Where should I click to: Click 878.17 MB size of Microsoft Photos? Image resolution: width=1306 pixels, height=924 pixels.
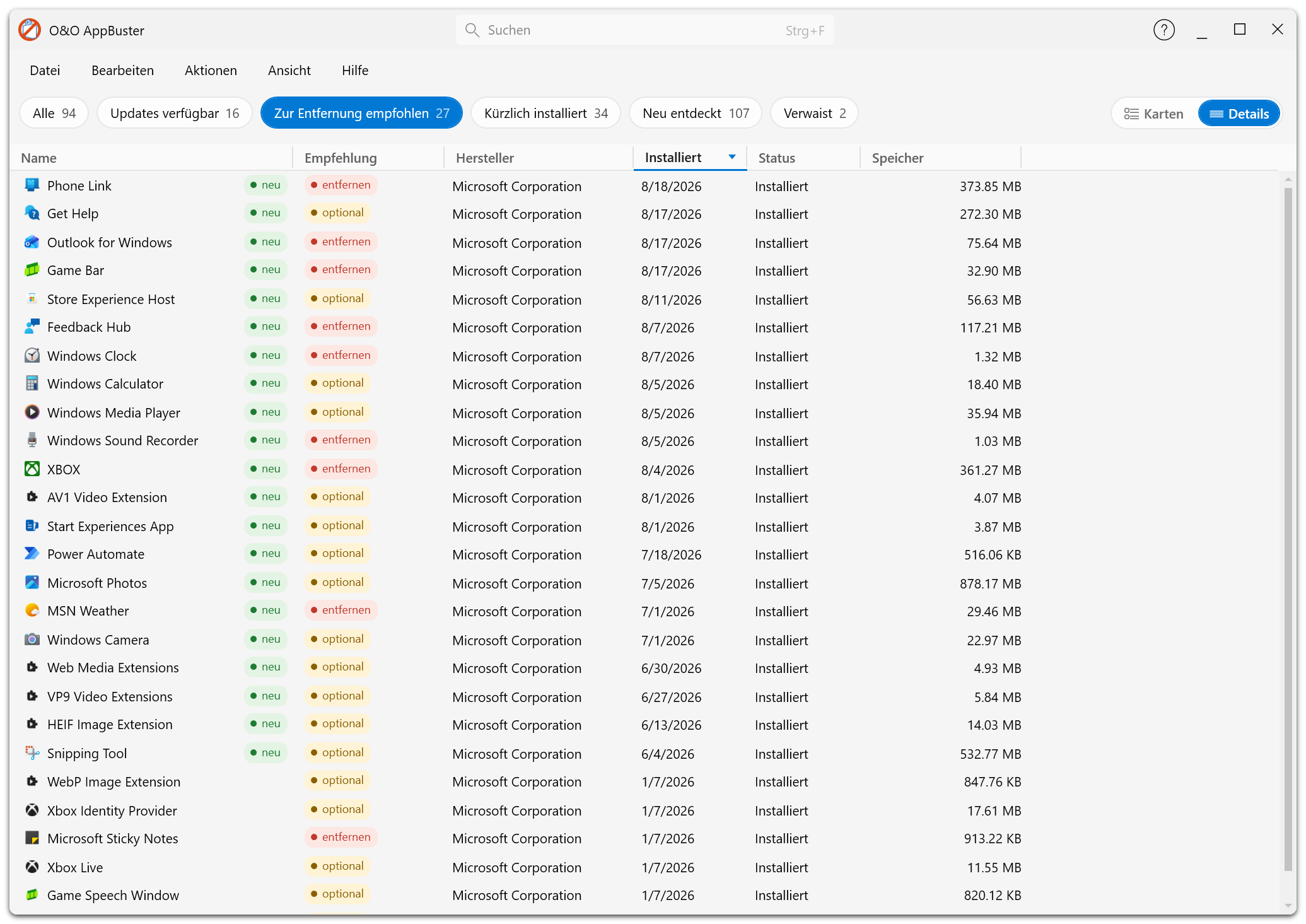990,583
